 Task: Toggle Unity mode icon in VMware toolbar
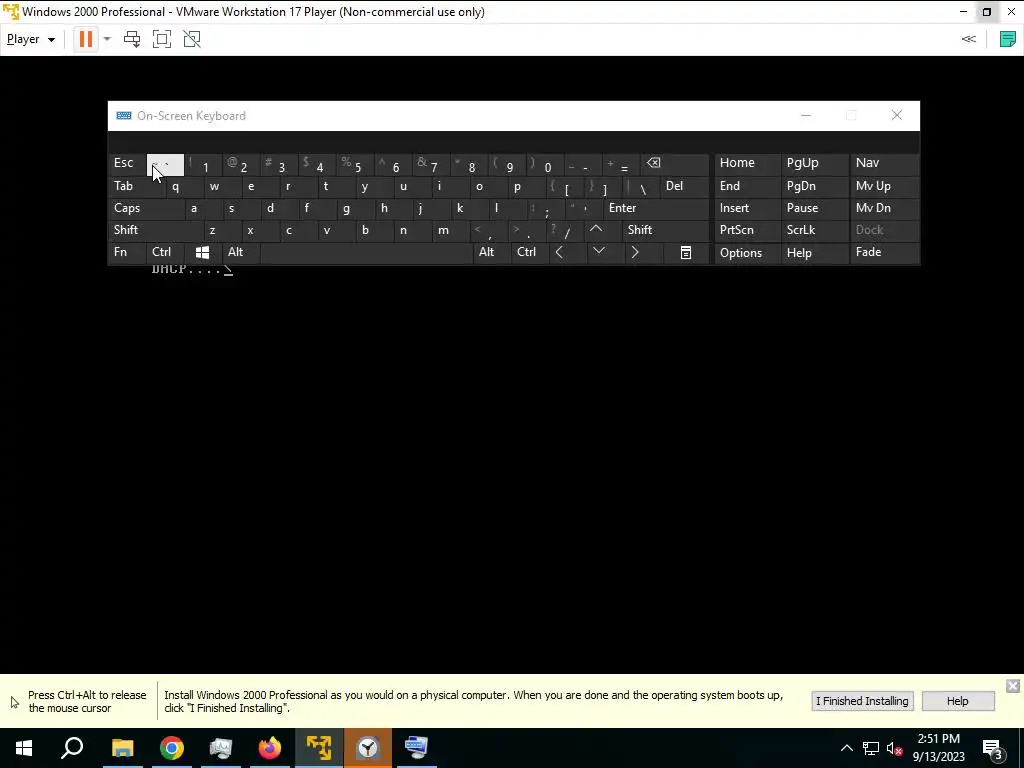coord(192,39)
